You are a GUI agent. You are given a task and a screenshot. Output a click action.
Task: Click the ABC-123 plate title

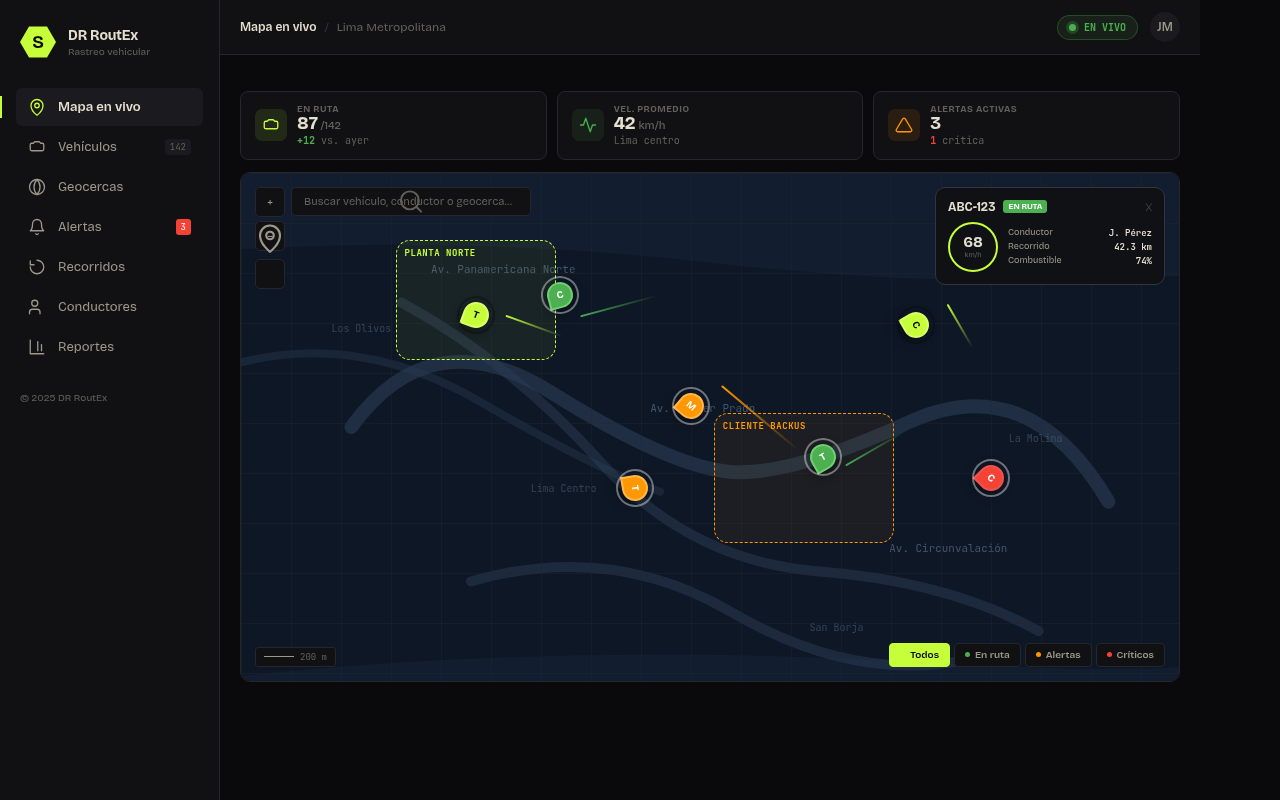click(x=972, y=207)
